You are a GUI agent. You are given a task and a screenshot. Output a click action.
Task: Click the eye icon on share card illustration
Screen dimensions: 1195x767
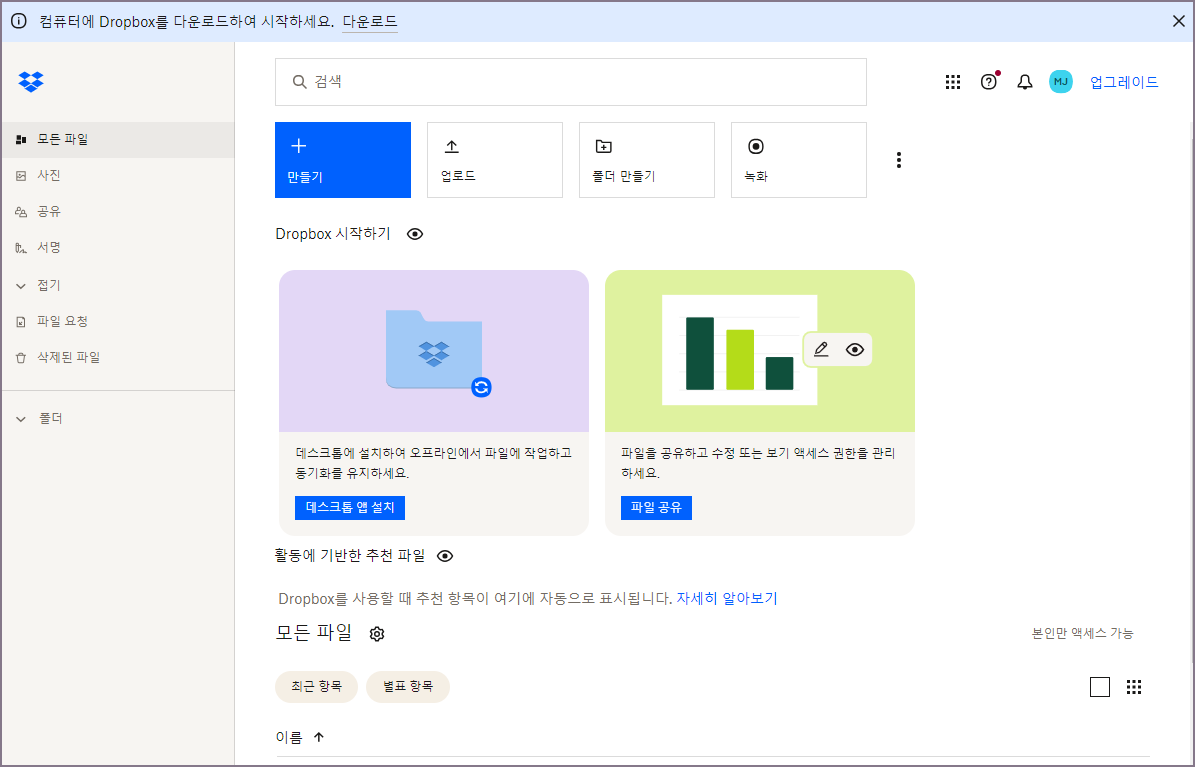point(855,349)
